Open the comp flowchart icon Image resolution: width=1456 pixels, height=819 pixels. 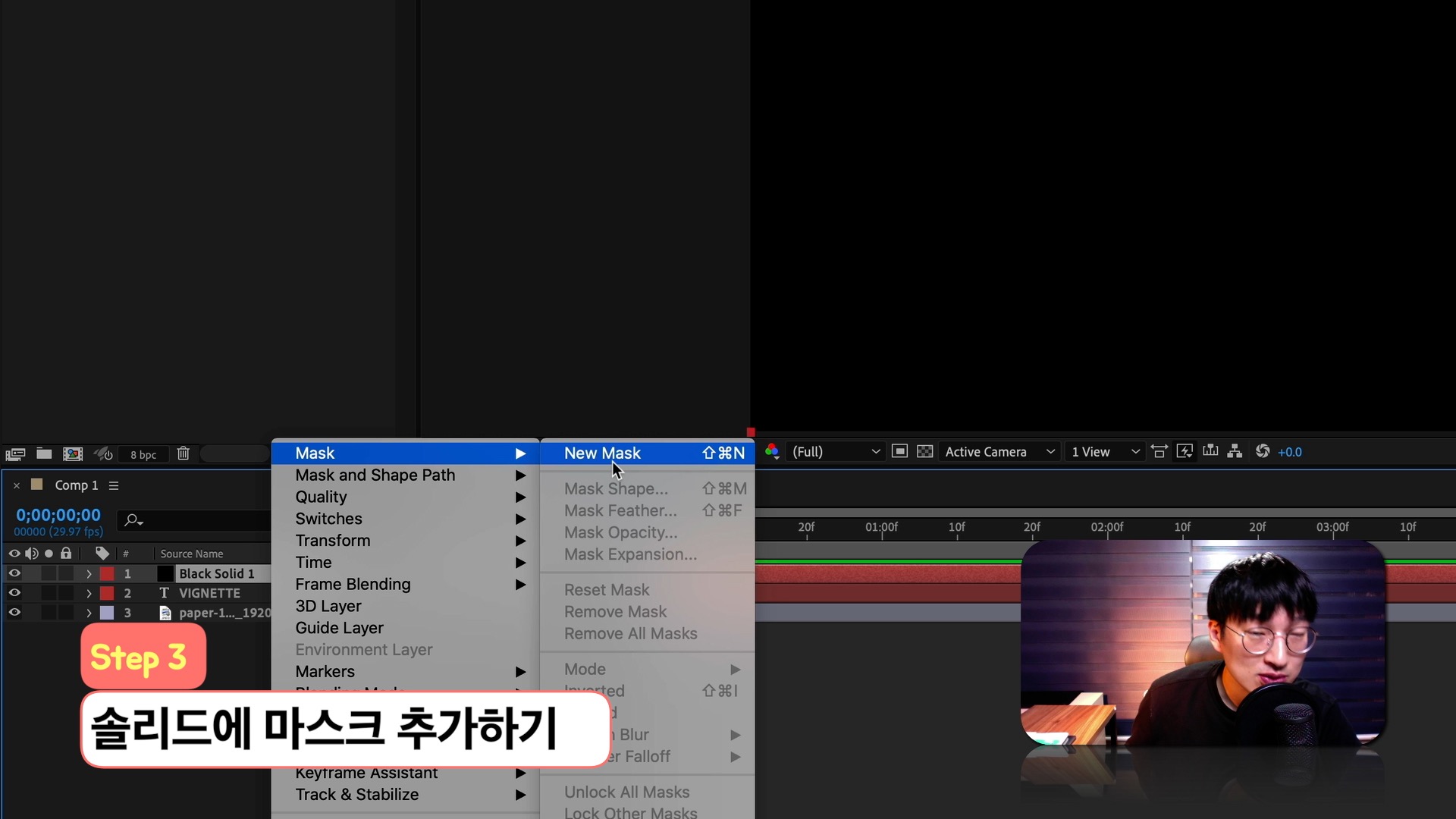coord(1235,452)
